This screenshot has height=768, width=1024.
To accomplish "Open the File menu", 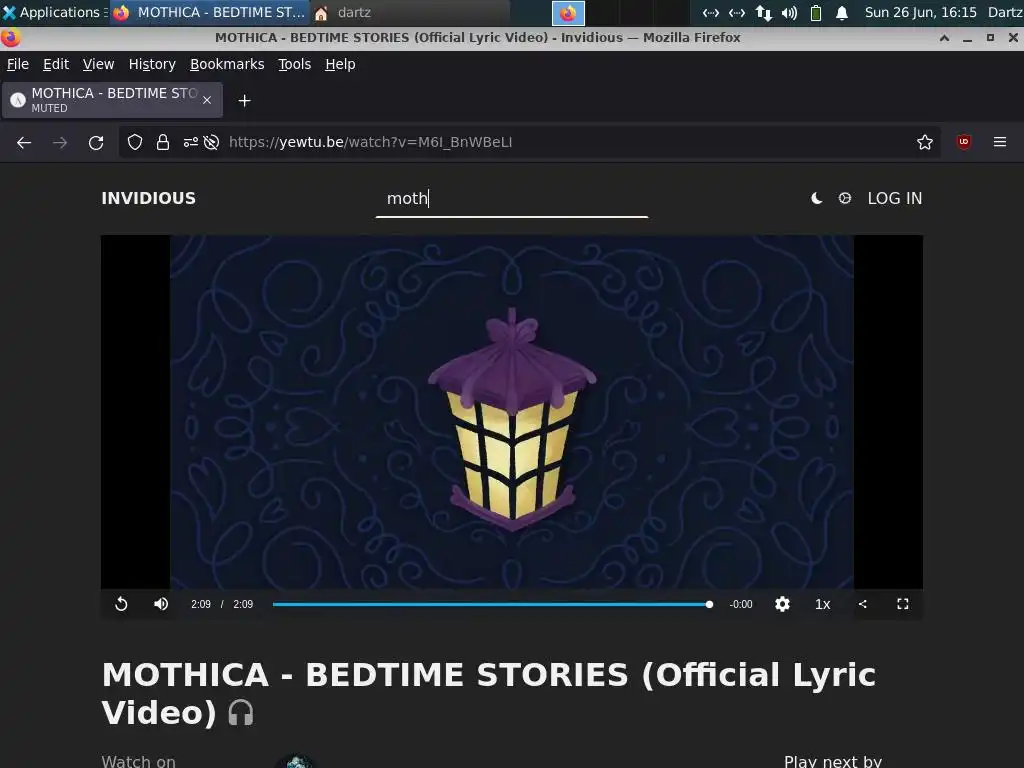I will tap(18, 64).
